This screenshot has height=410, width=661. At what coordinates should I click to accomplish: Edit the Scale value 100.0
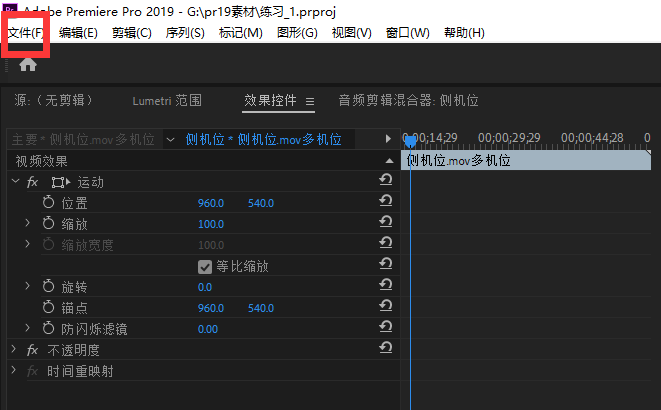tap(211, 224)
